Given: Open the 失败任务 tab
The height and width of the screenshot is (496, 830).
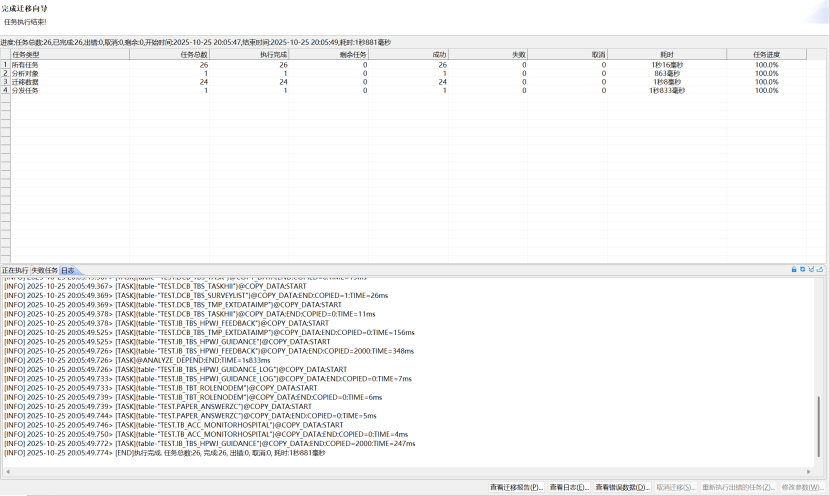Looking at the screenshot, I should (x=44, y=270).
